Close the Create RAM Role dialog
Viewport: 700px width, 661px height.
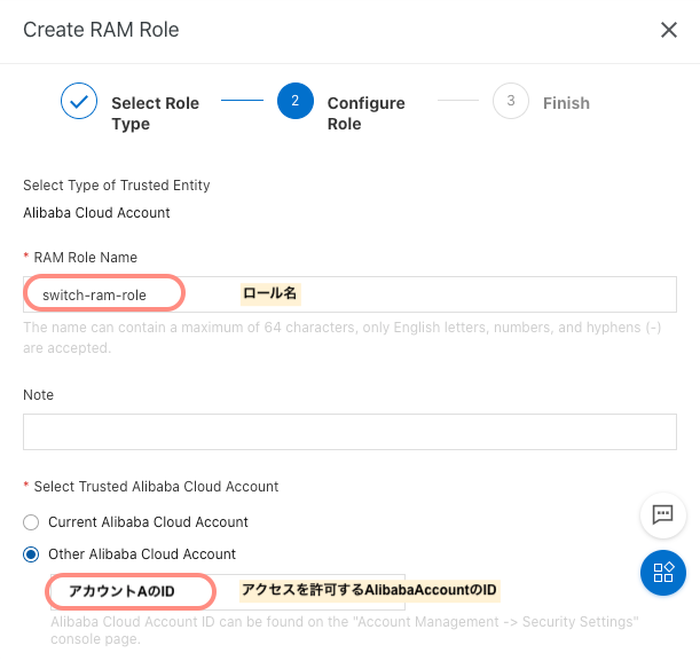coord(669,30)
